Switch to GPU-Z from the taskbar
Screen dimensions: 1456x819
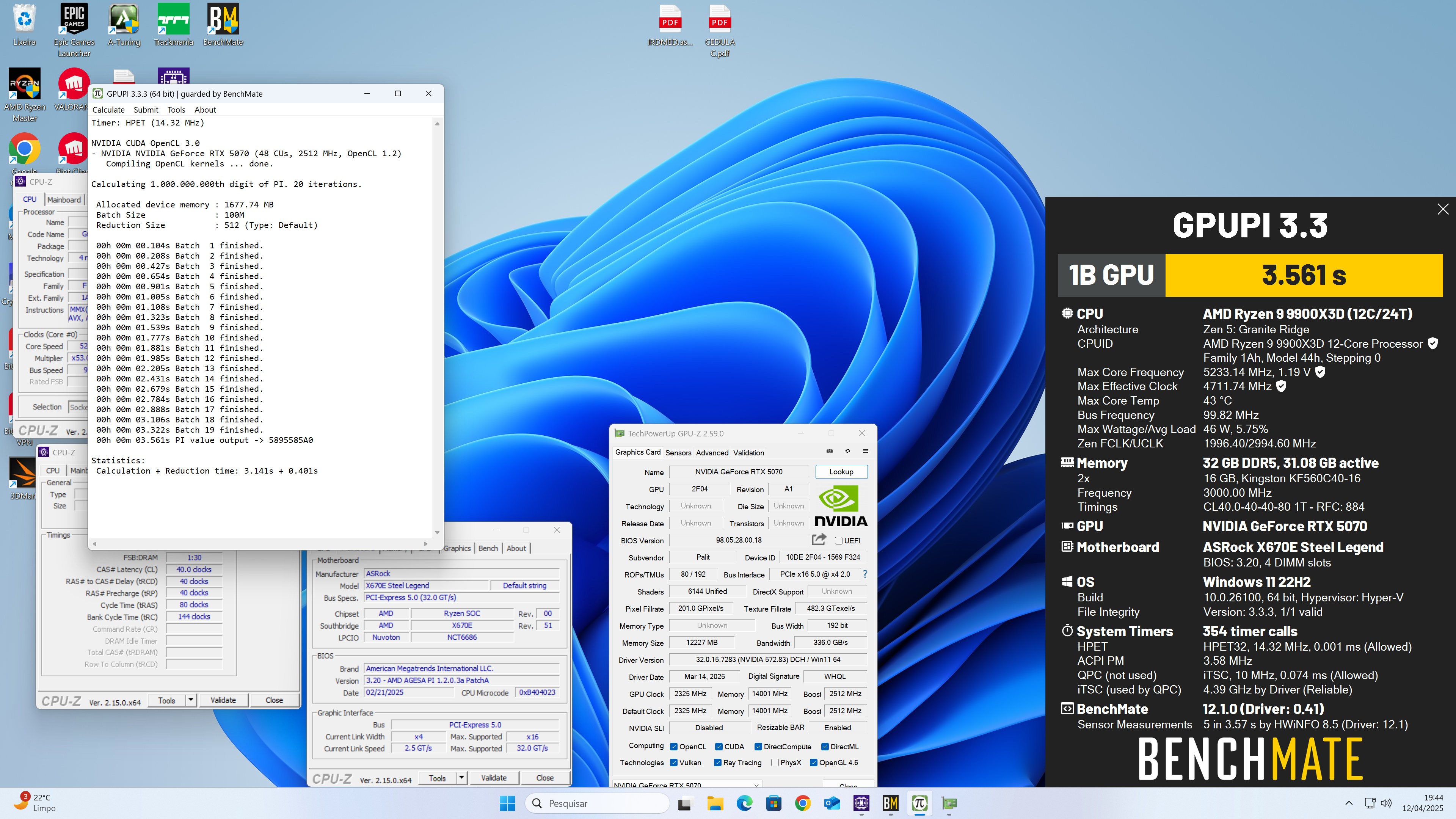[949, 803]
